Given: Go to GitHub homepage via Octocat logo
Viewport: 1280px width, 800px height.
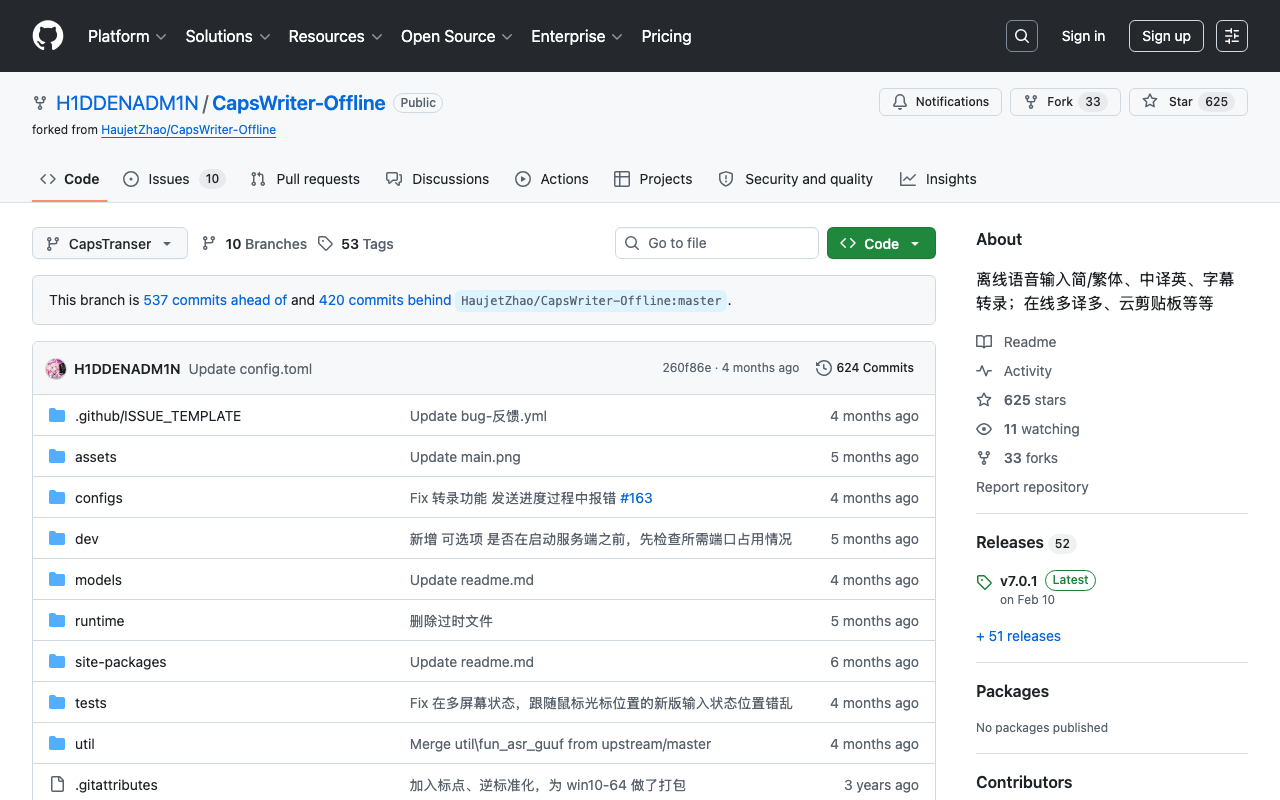Looking at the screenshot, I should point(48,36).
